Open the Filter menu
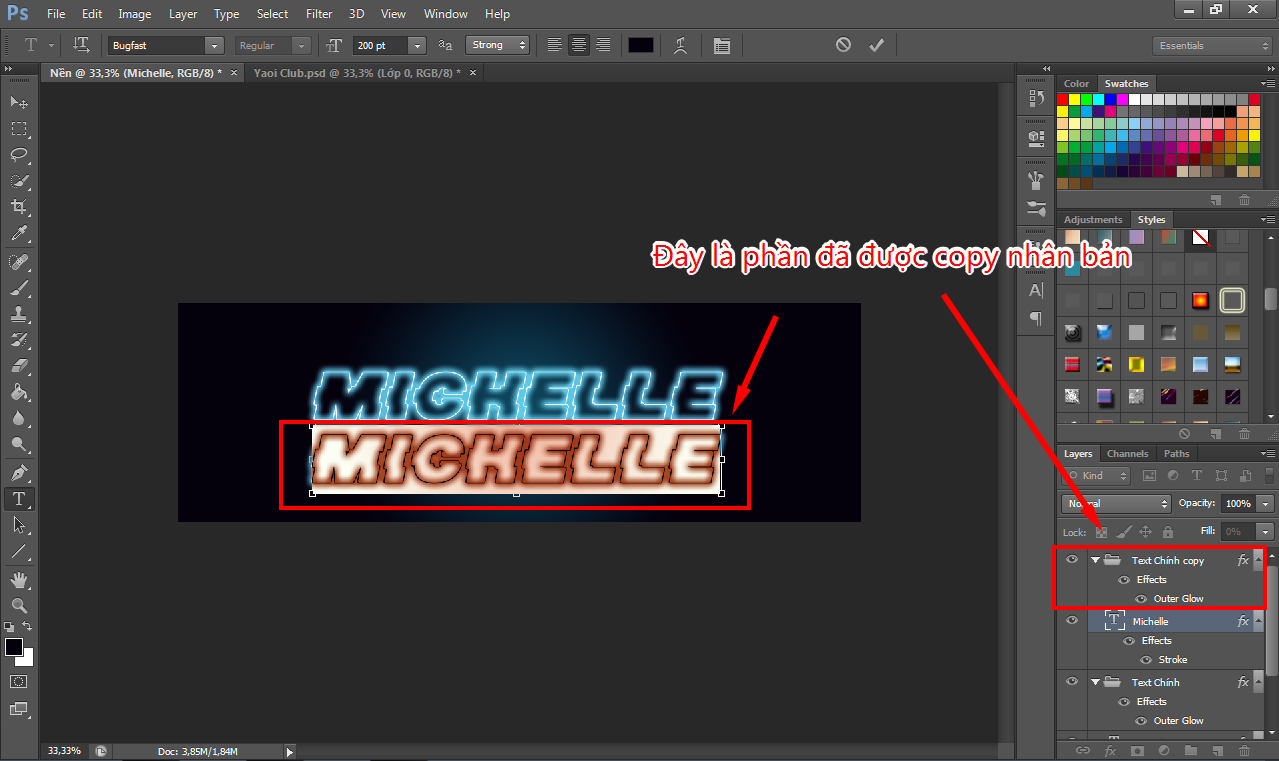 coord(318,14)
